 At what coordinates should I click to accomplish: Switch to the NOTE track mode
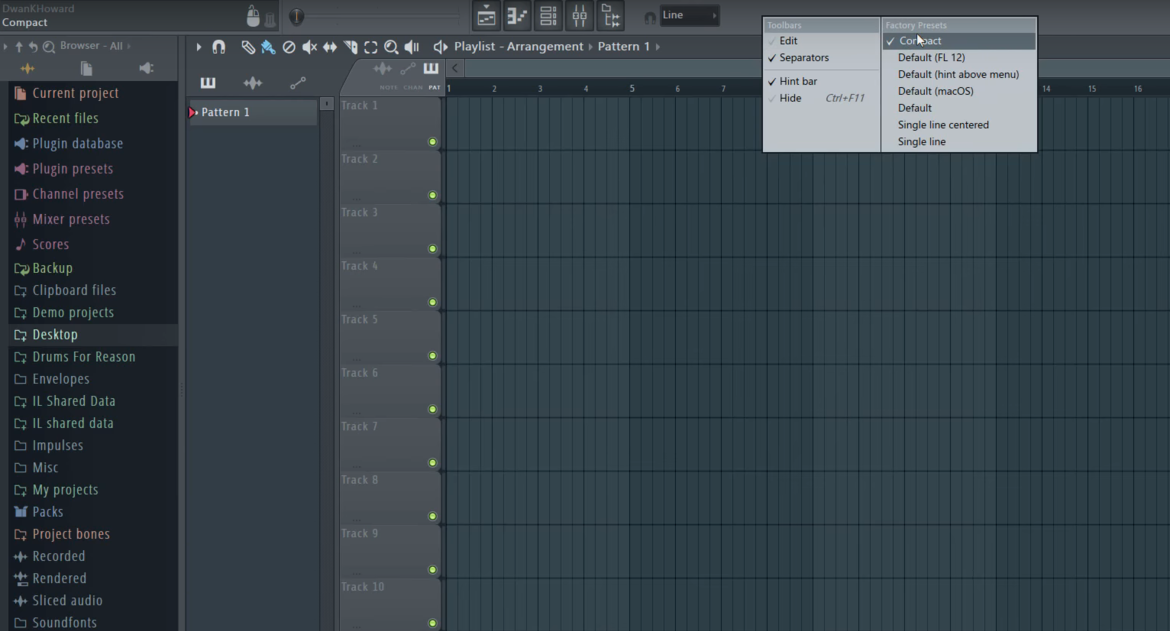point(389,87)
